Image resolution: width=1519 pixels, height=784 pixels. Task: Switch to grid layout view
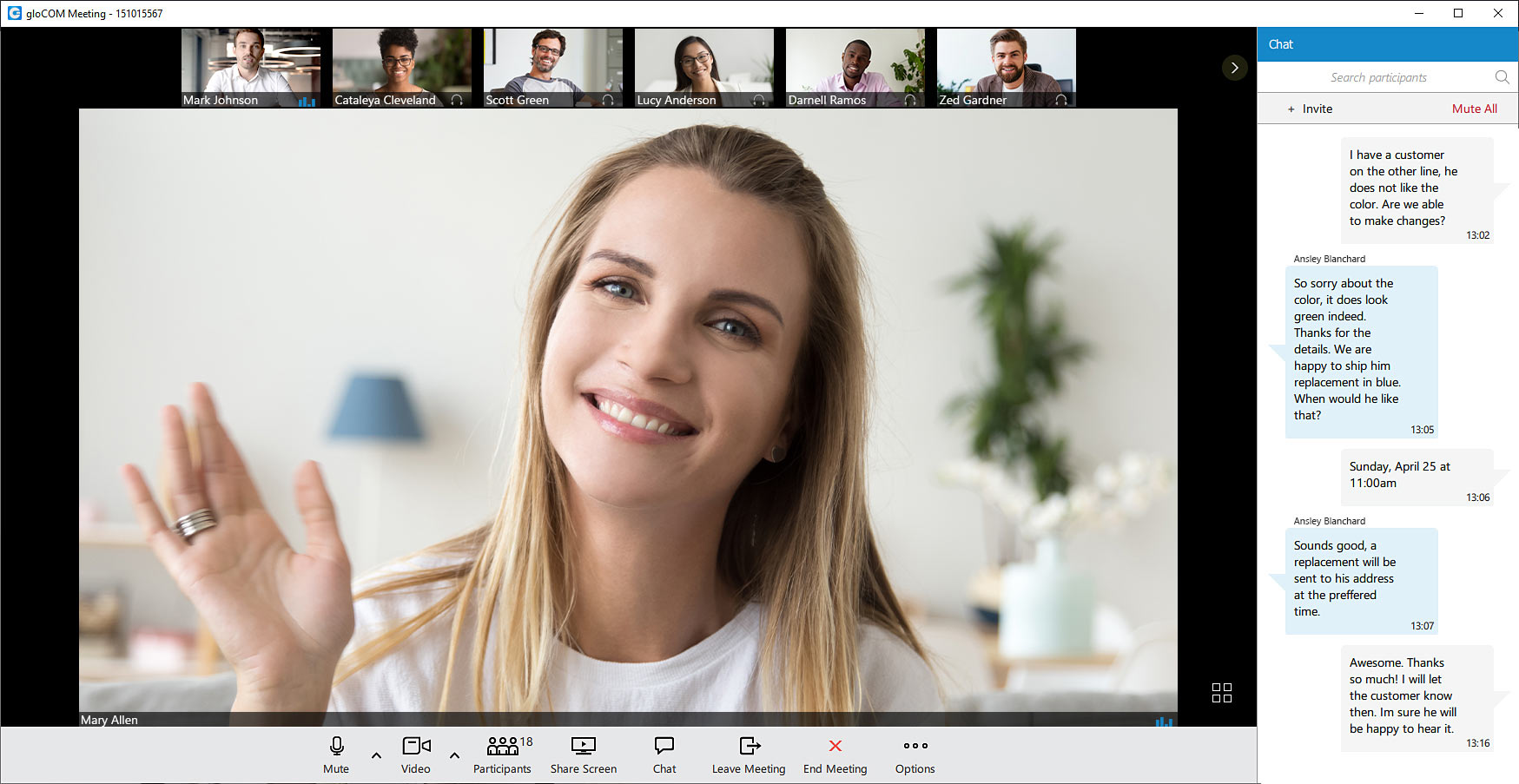click(x=1221, y=692)
